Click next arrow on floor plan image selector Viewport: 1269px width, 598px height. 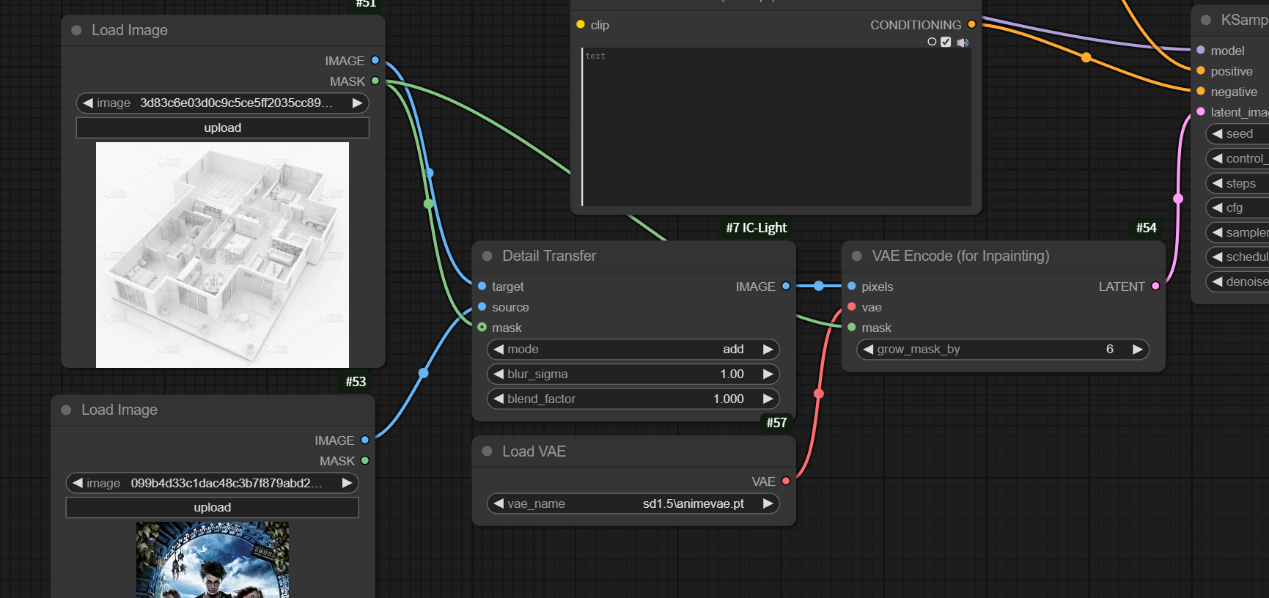coord(357,103)
